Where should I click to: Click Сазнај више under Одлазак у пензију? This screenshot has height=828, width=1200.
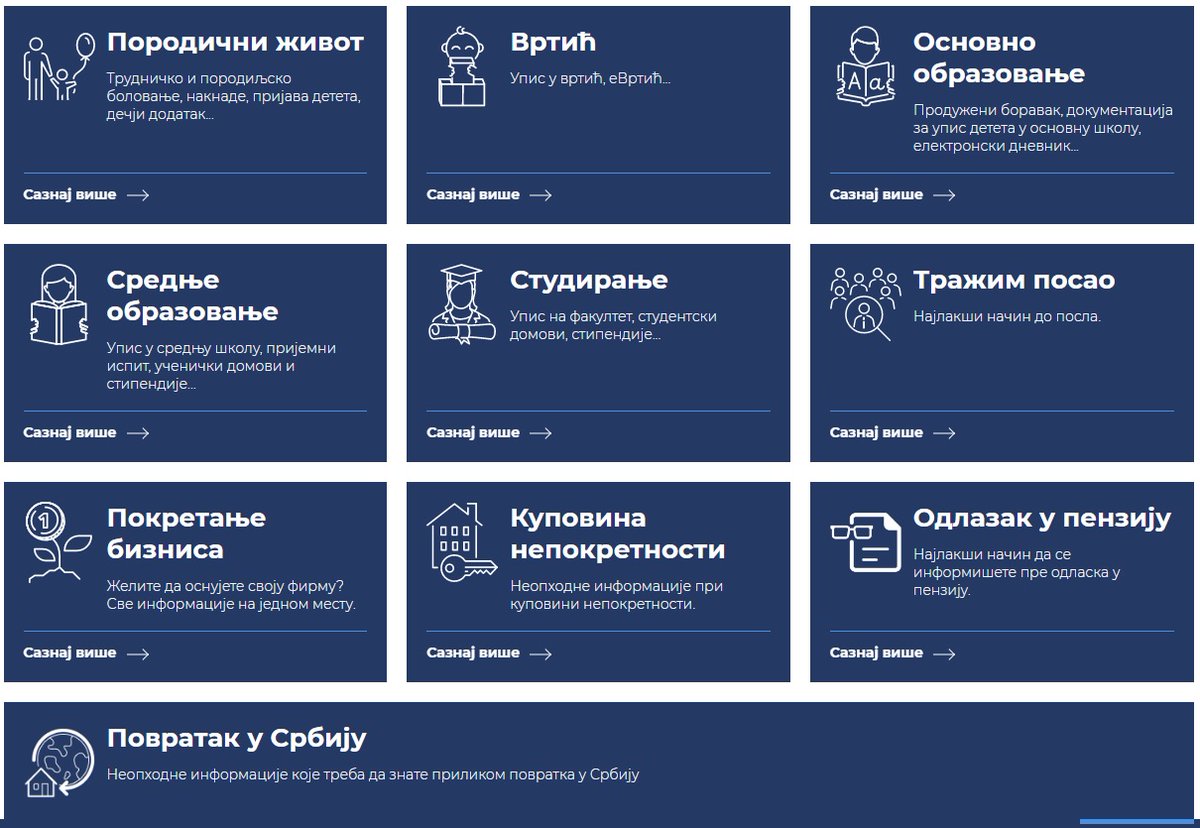tap(877, 654)
